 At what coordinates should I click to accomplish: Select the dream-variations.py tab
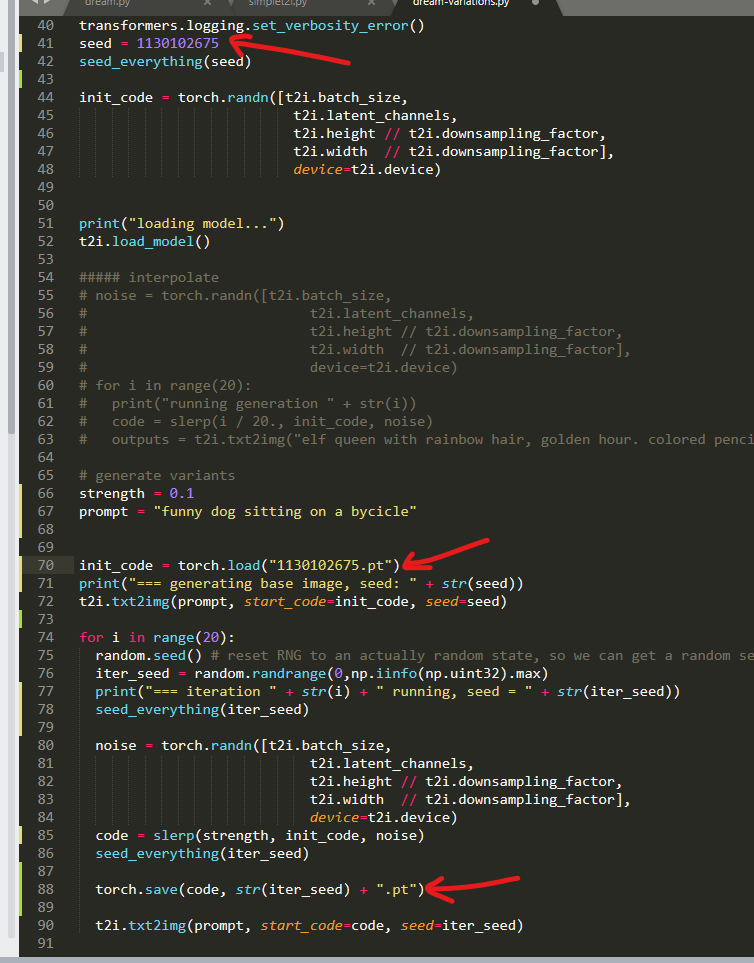pyautogui.click(x=461, y=3)
